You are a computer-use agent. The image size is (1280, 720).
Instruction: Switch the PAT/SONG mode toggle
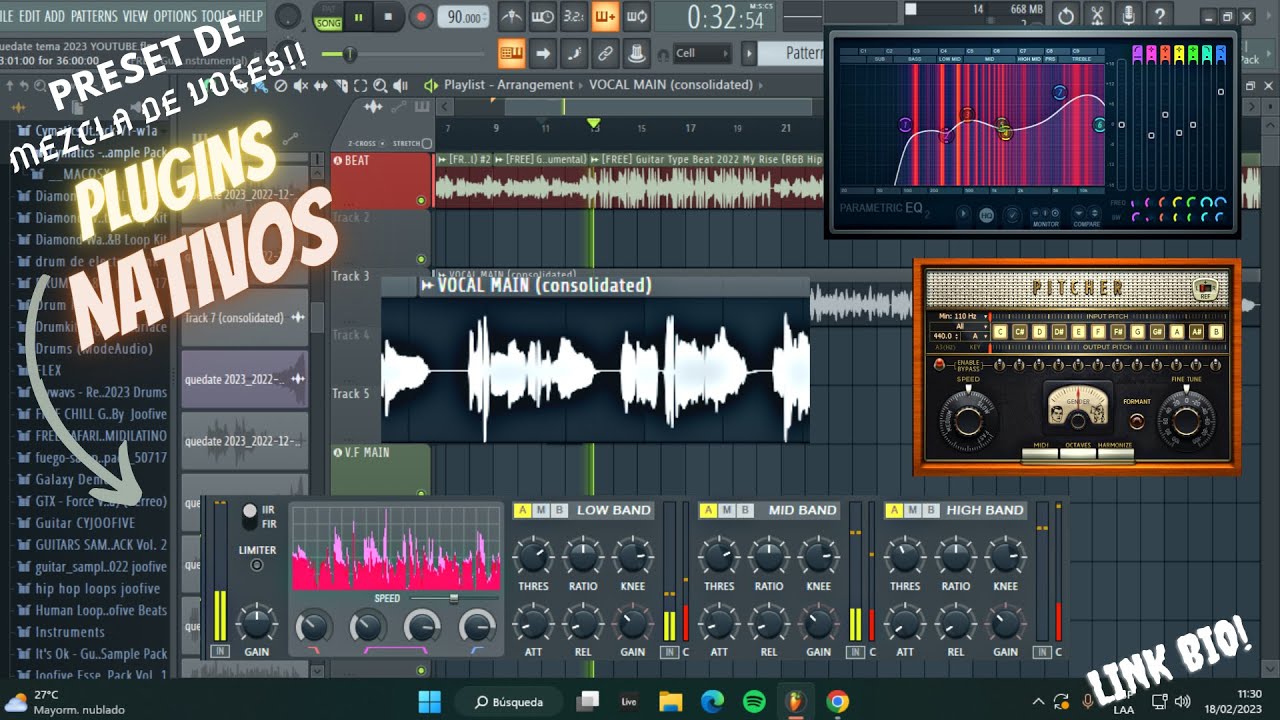(327, 16)
